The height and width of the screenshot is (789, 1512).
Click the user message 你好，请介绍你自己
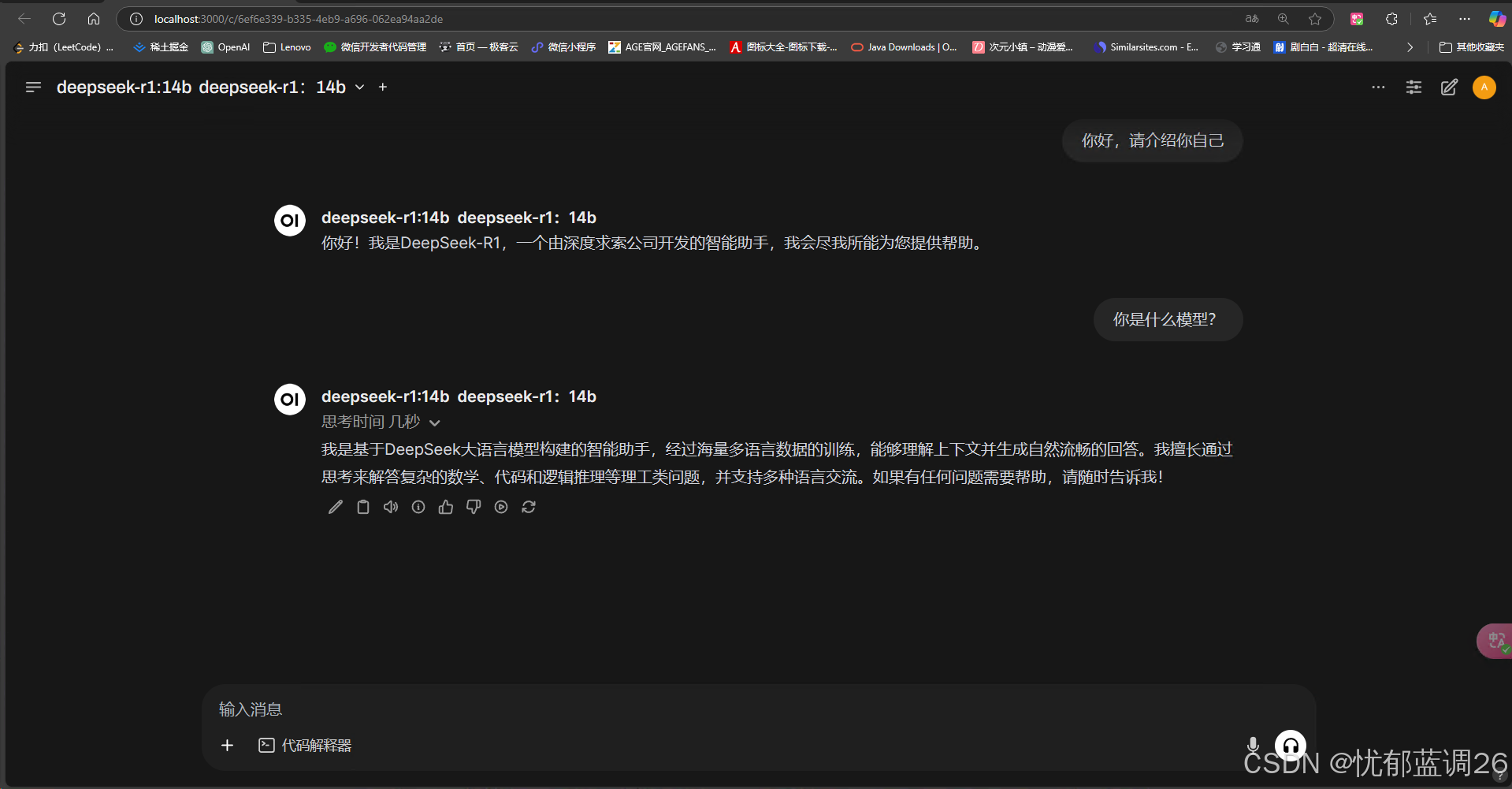point(1152,140)
